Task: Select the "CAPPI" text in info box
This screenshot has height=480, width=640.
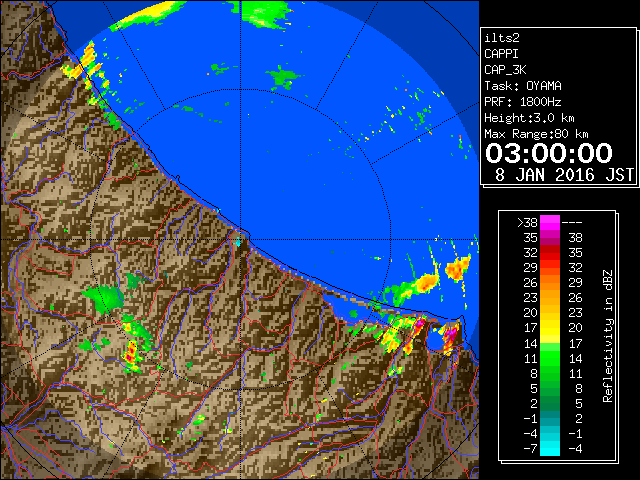Action: 501,54
